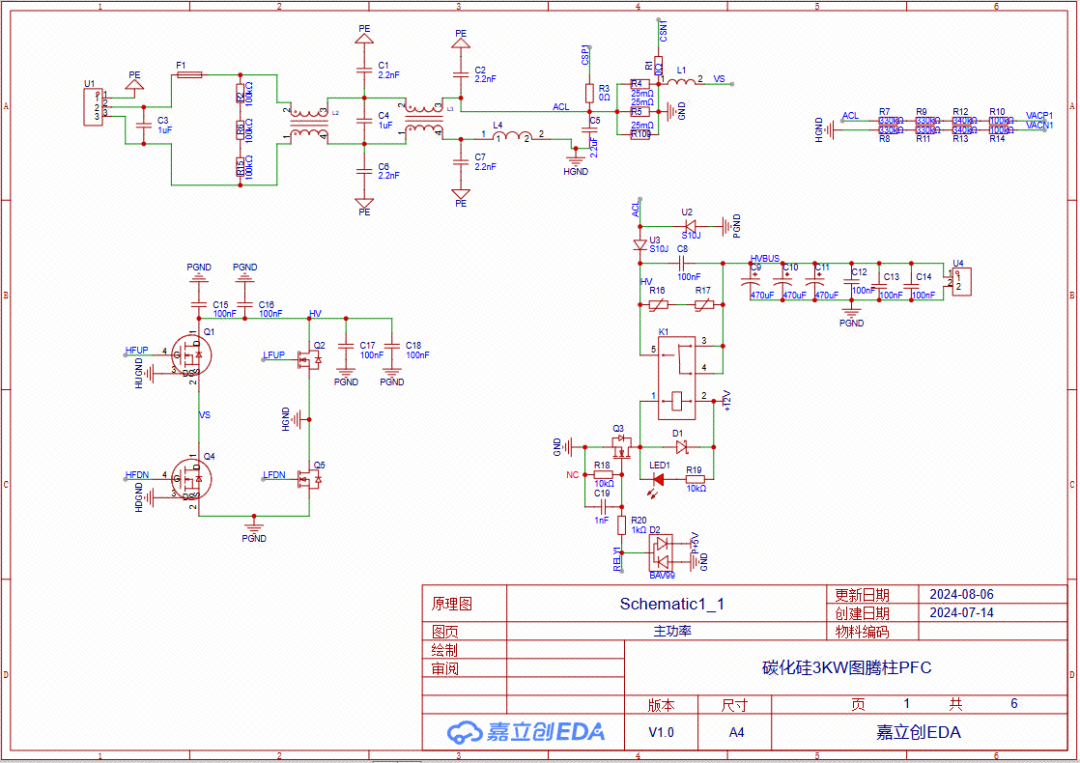The width and height of the screenshot is (1080, 763).
Task: Click the C3 1uF capacitor
Action: pyautogui.click(x=145, y=125)
